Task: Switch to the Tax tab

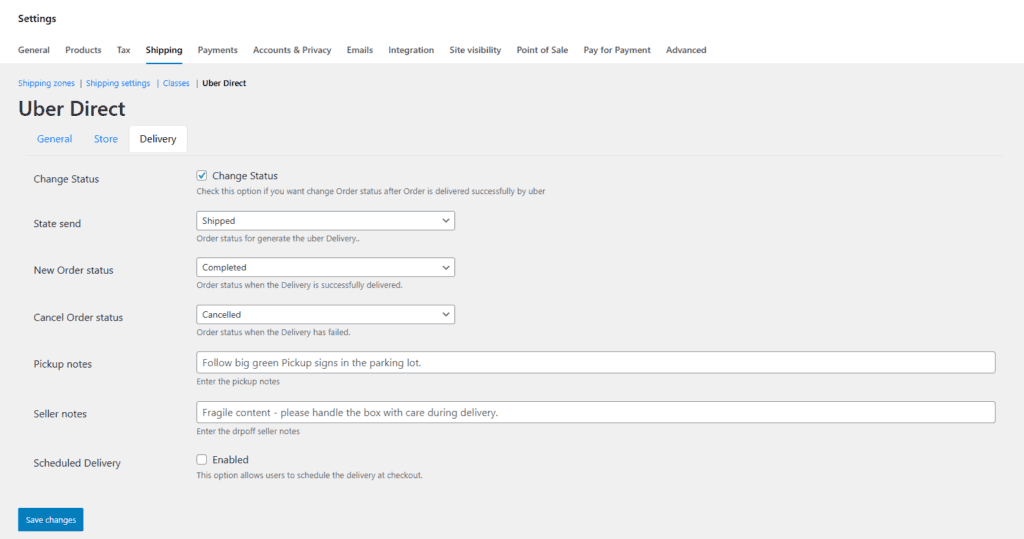Action: (123, 50)
